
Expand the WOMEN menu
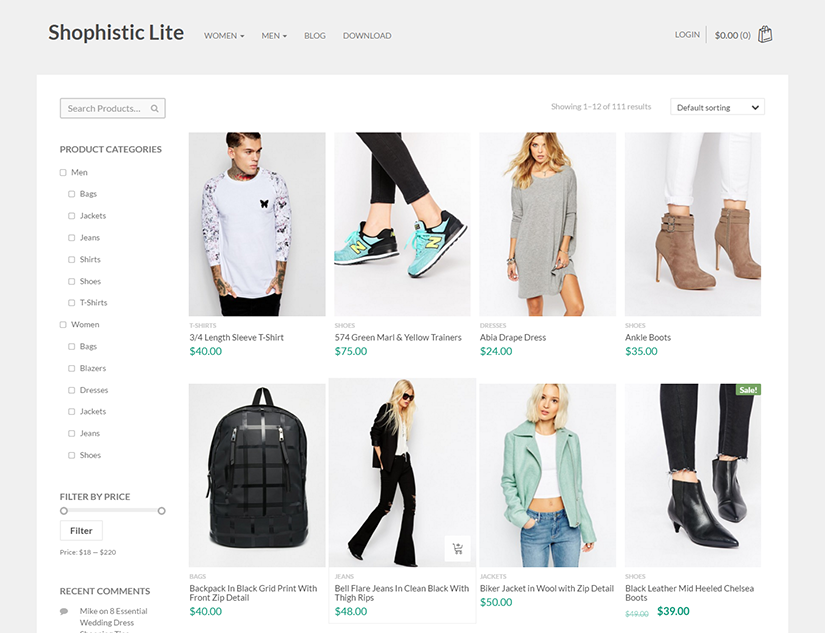click(x=224, y=36)
